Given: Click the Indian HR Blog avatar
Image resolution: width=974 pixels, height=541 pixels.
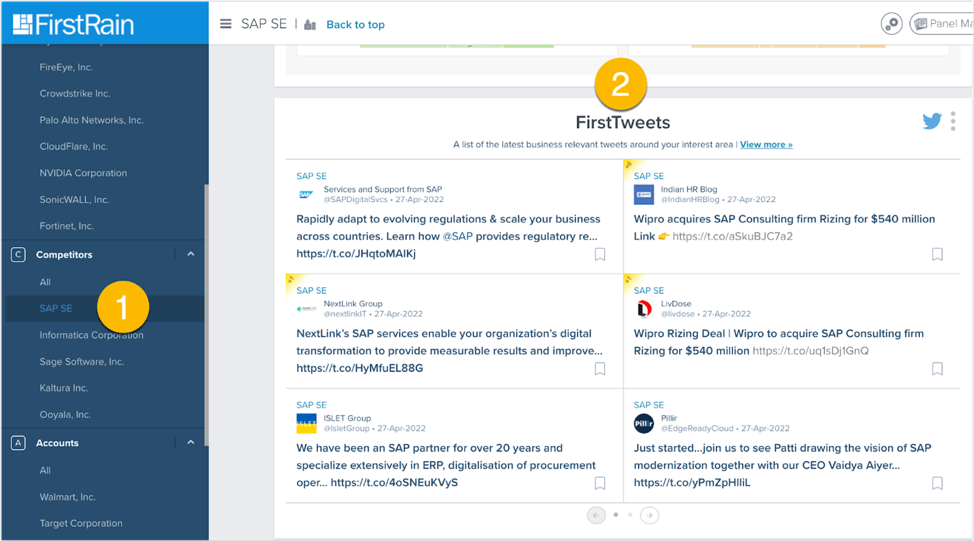Looking at the screenshot, I should pos(644,194).
